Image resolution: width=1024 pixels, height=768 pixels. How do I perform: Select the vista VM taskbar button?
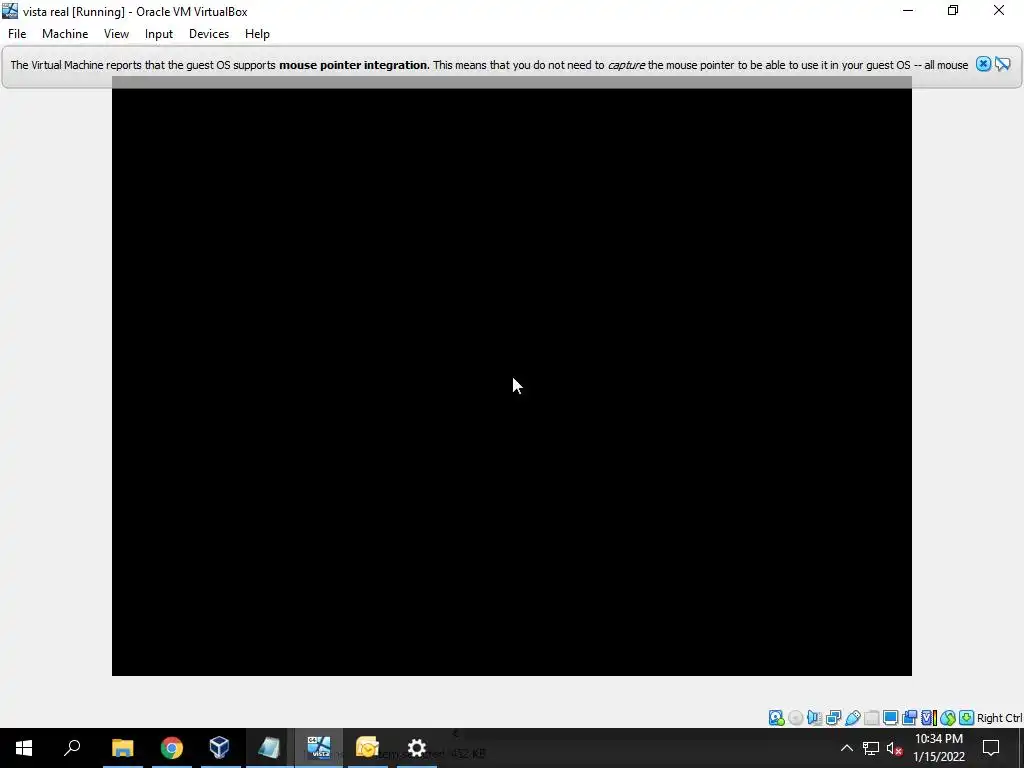319,748
